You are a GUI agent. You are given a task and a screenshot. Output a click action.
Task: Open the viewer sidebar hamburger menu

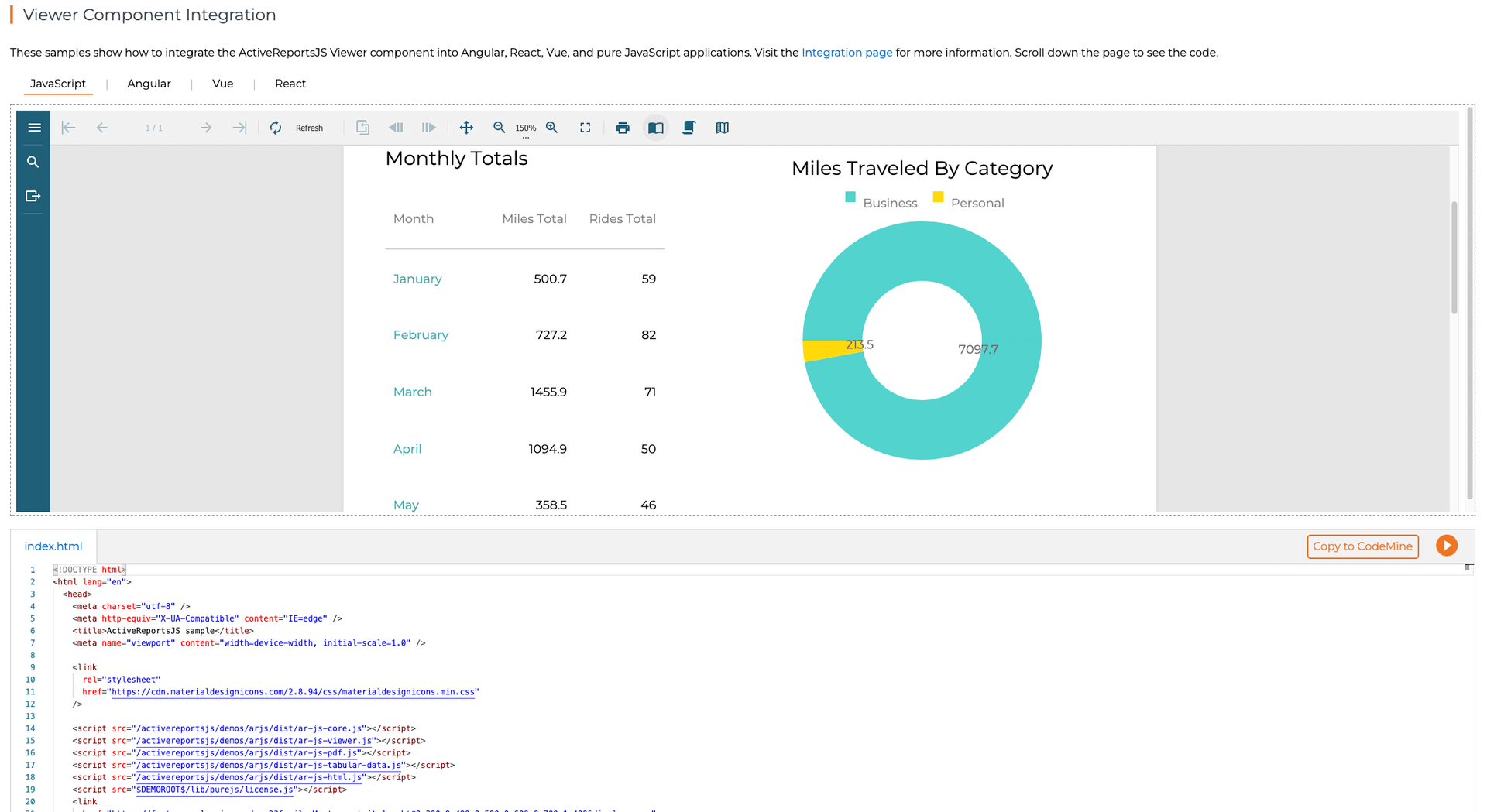tap(34, 128)
